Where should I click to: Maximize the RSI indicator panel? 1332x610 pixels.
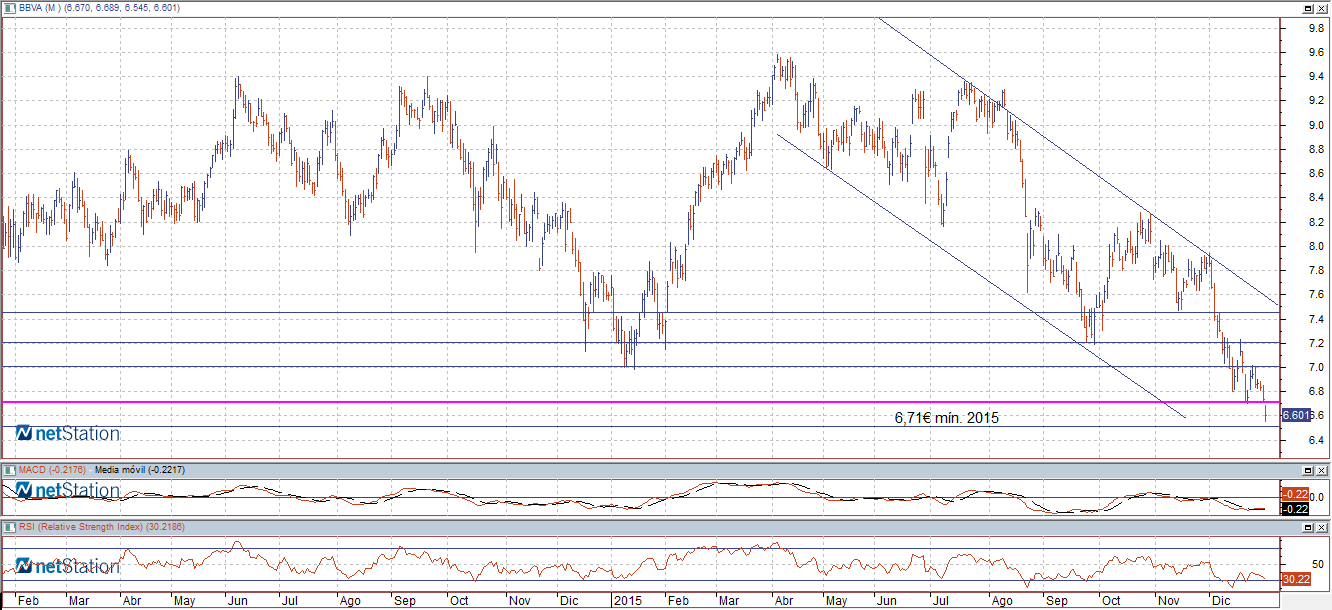coord(1307,526)
